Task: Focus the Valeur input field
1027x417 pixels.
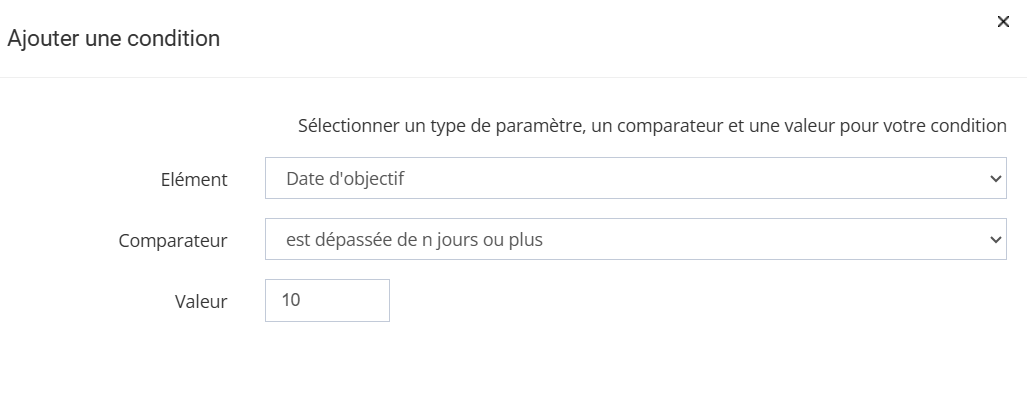Action: point(327,300)
